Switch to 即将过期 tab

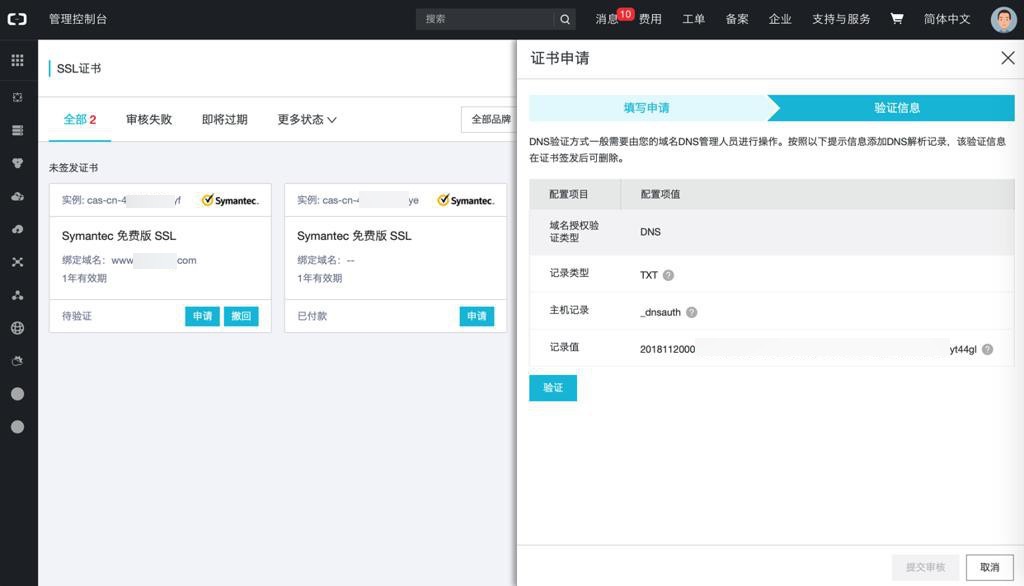pyautogui.click(x=225, y=120)
